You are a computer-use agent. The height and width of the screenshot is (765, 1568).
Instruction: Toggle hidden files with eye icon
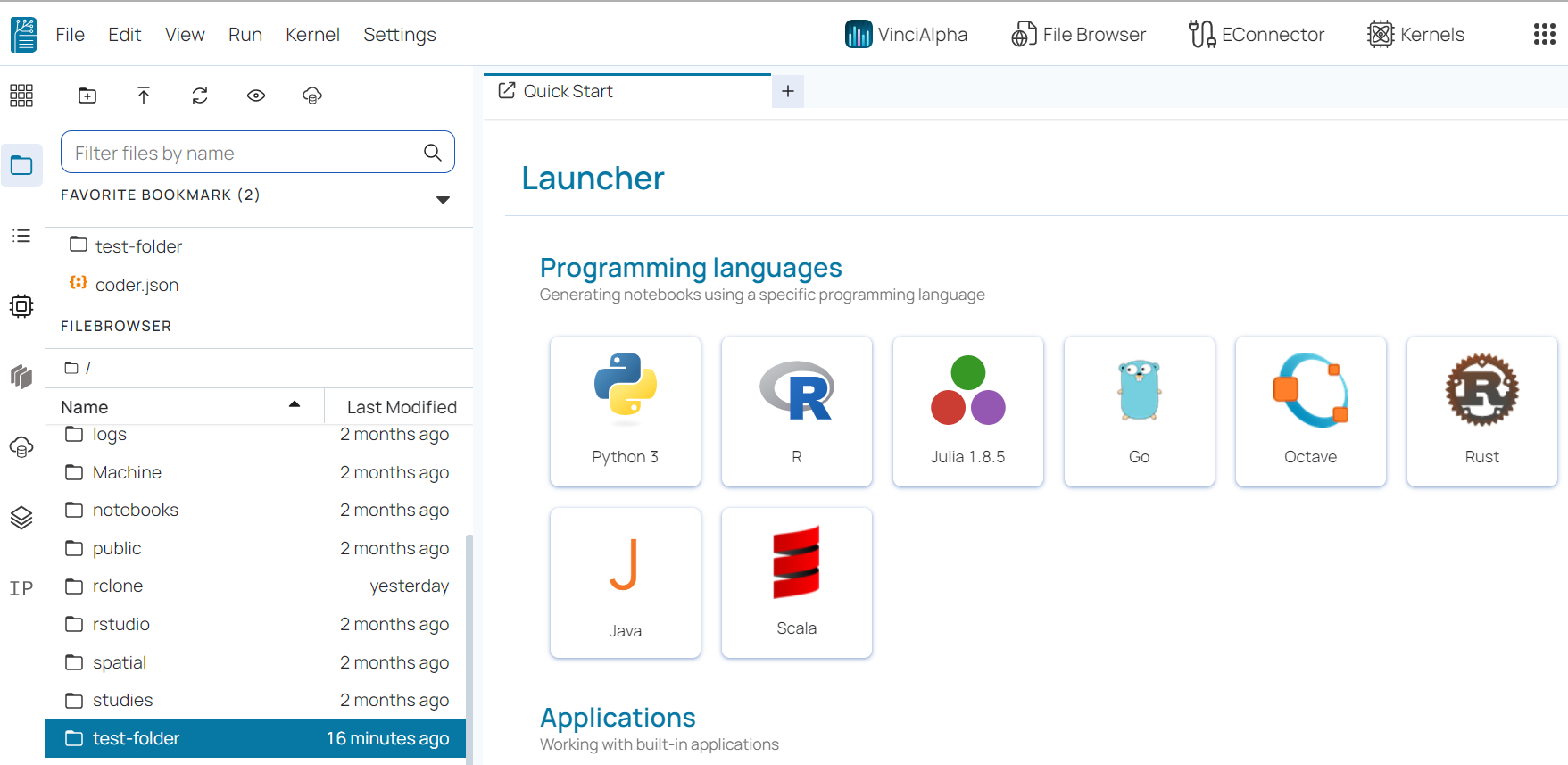256,96
